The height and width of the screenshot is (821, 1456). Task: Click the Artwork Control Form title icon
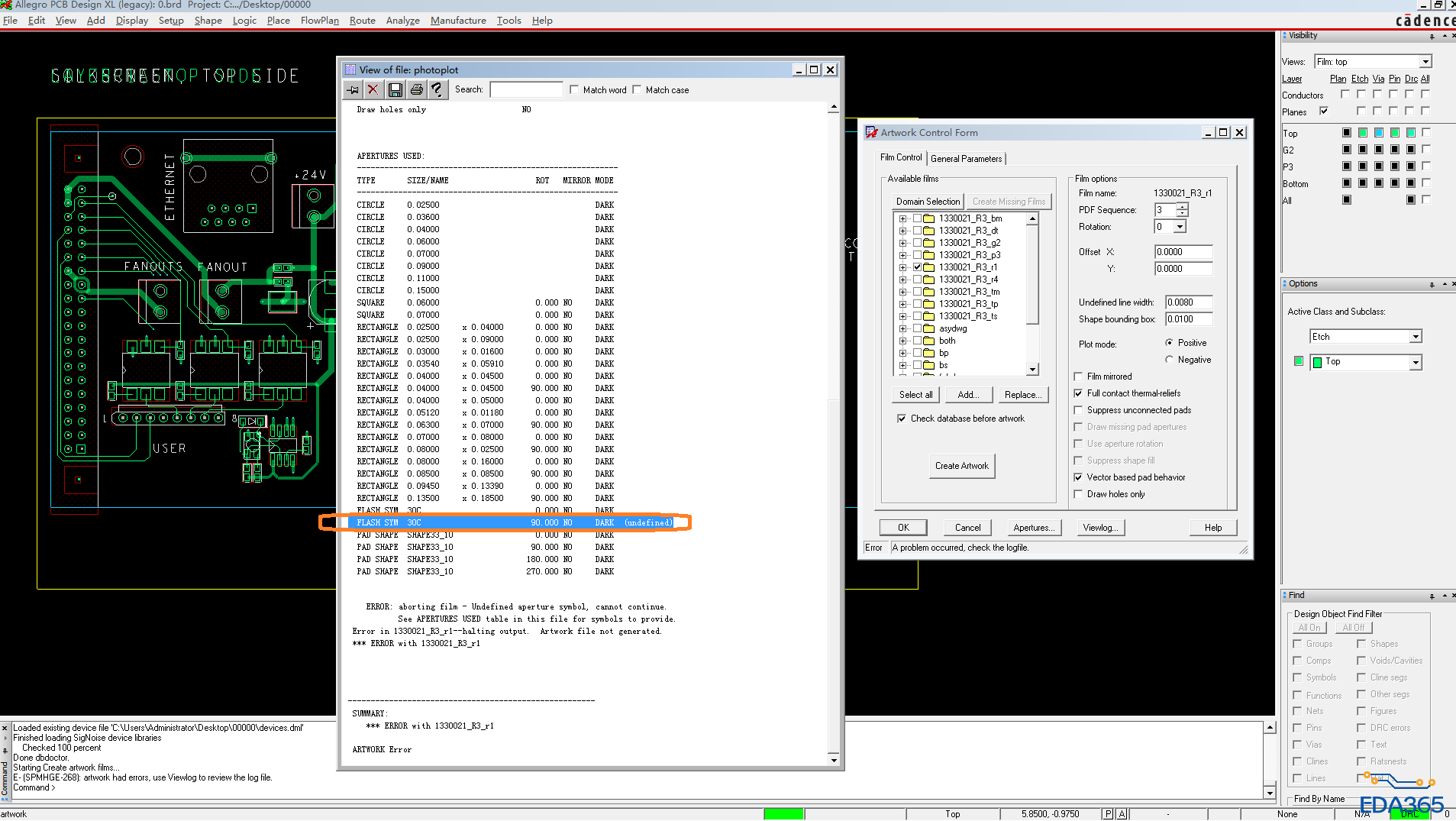coord(871,133)
